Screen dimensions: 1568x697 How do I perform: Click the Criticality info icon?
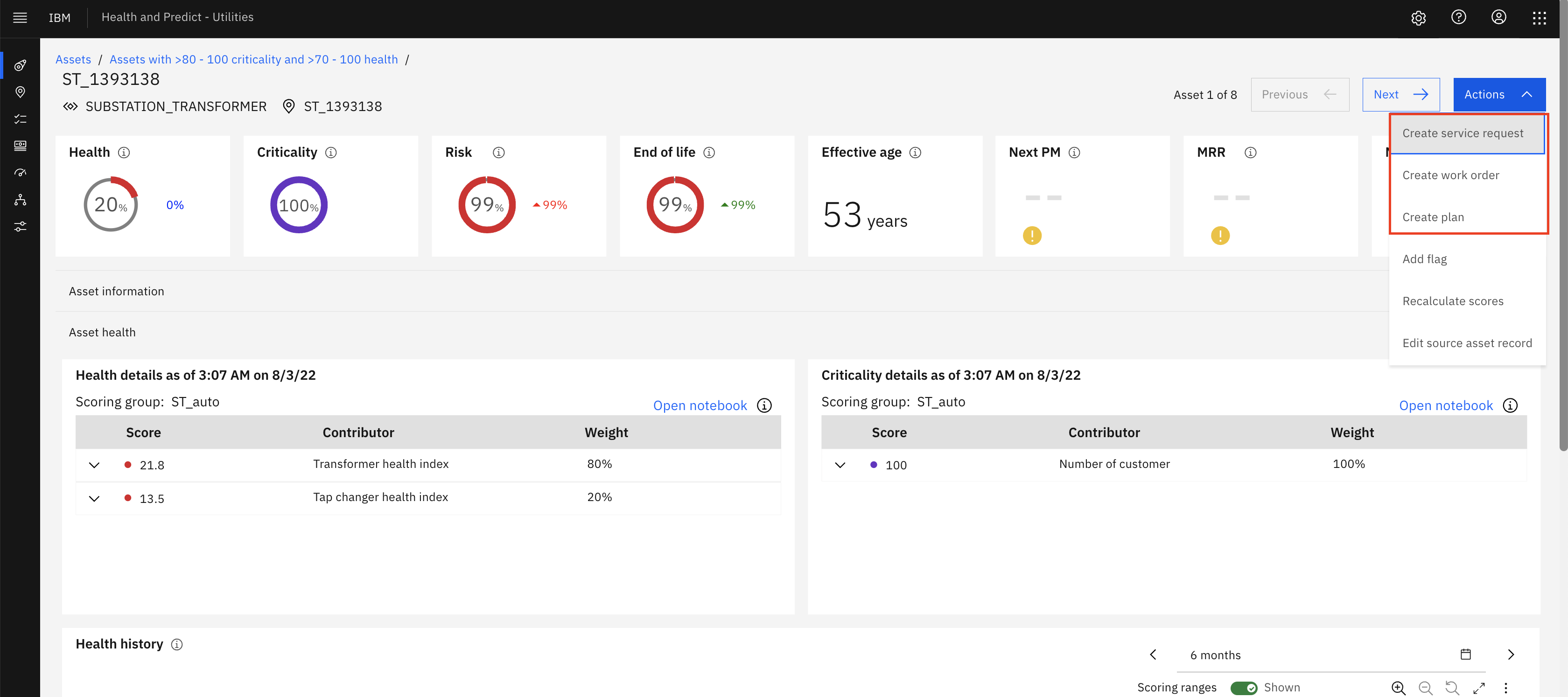point(330,152)
